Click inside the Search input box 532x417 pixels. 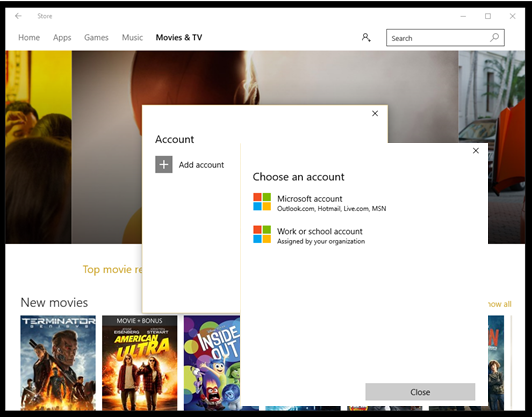(439, 38)
